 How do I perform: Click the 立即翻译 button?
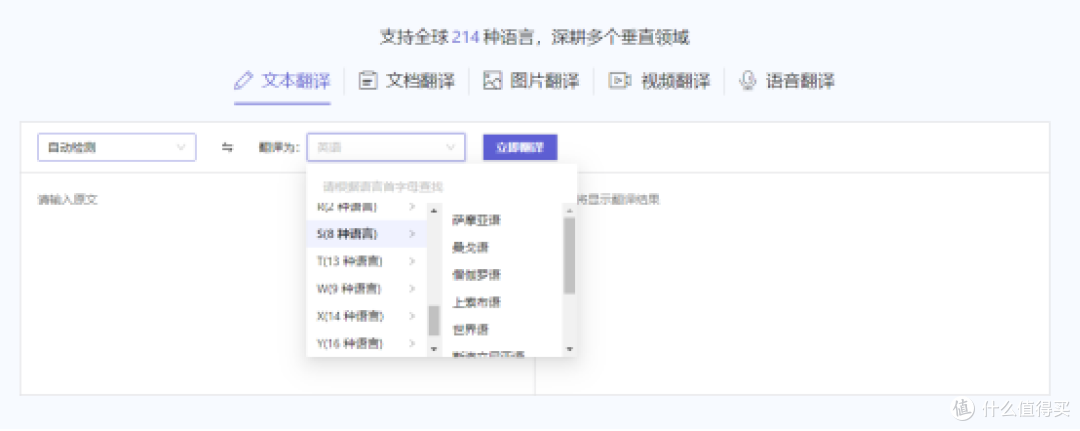[520, 147]
